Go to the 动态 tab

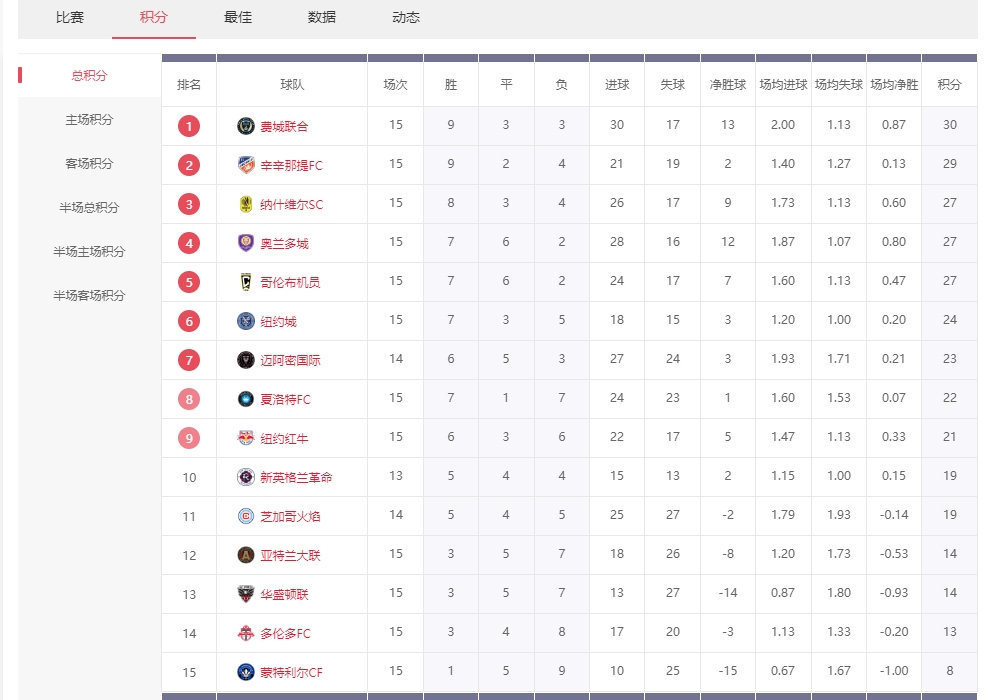tap(406, 17)
